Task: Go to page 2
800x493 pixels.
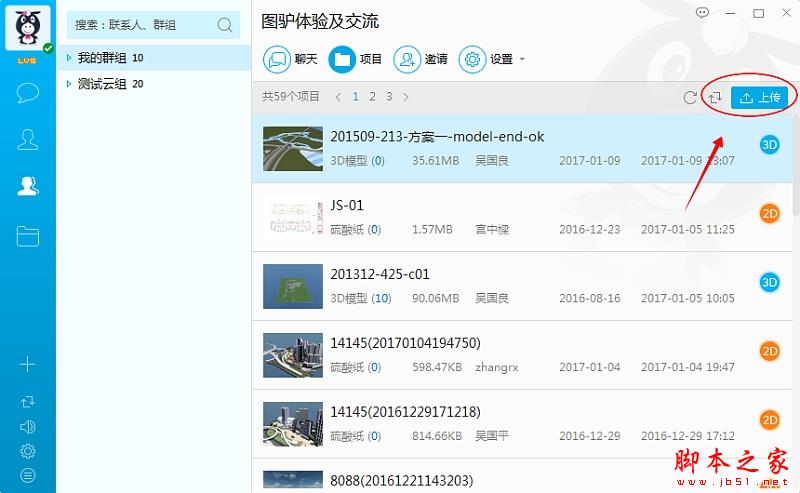Action: click(372, 96)
